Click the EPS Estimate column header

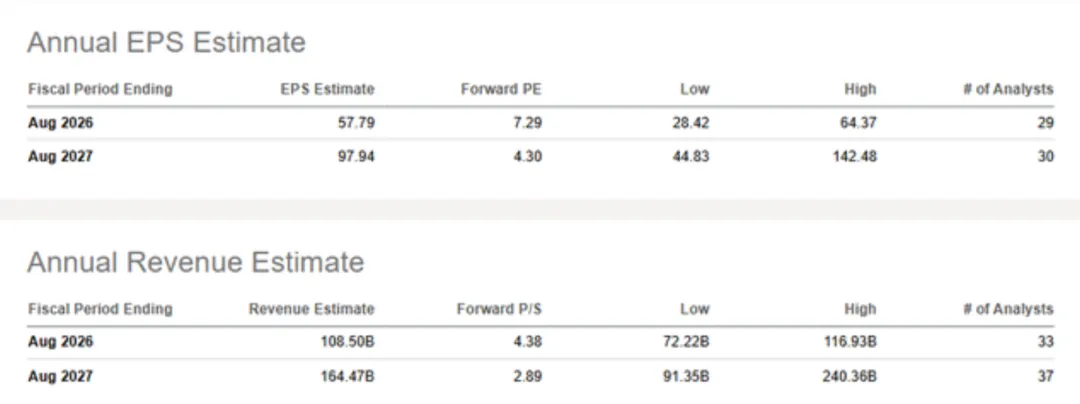coord(327,89)
